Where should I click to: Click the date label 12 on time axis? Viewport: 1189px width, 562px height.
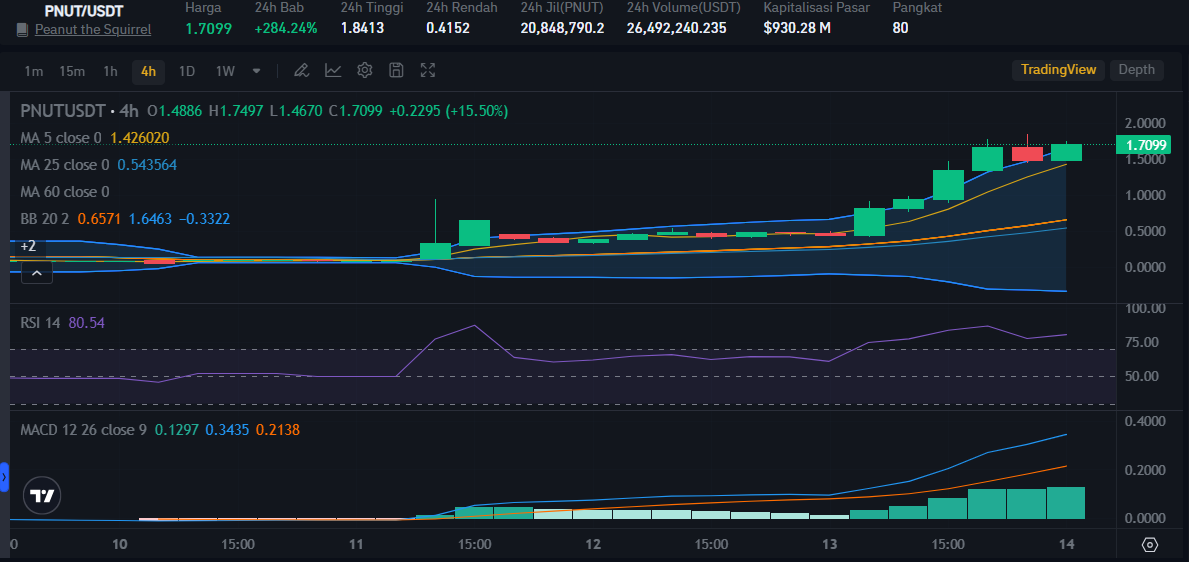click(x=593, y=545)
